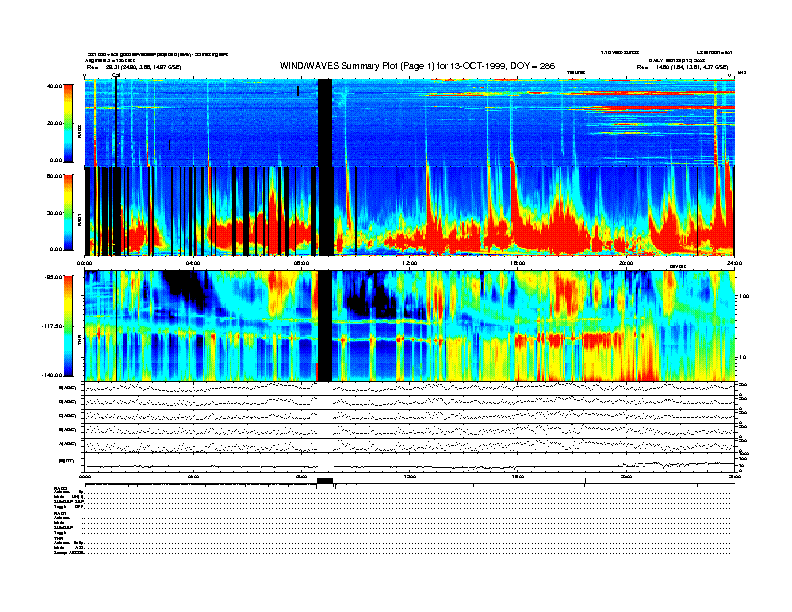Click the 40.00 label on RAD2 scale
792x612 pixels.
click(x=54, y=86)
